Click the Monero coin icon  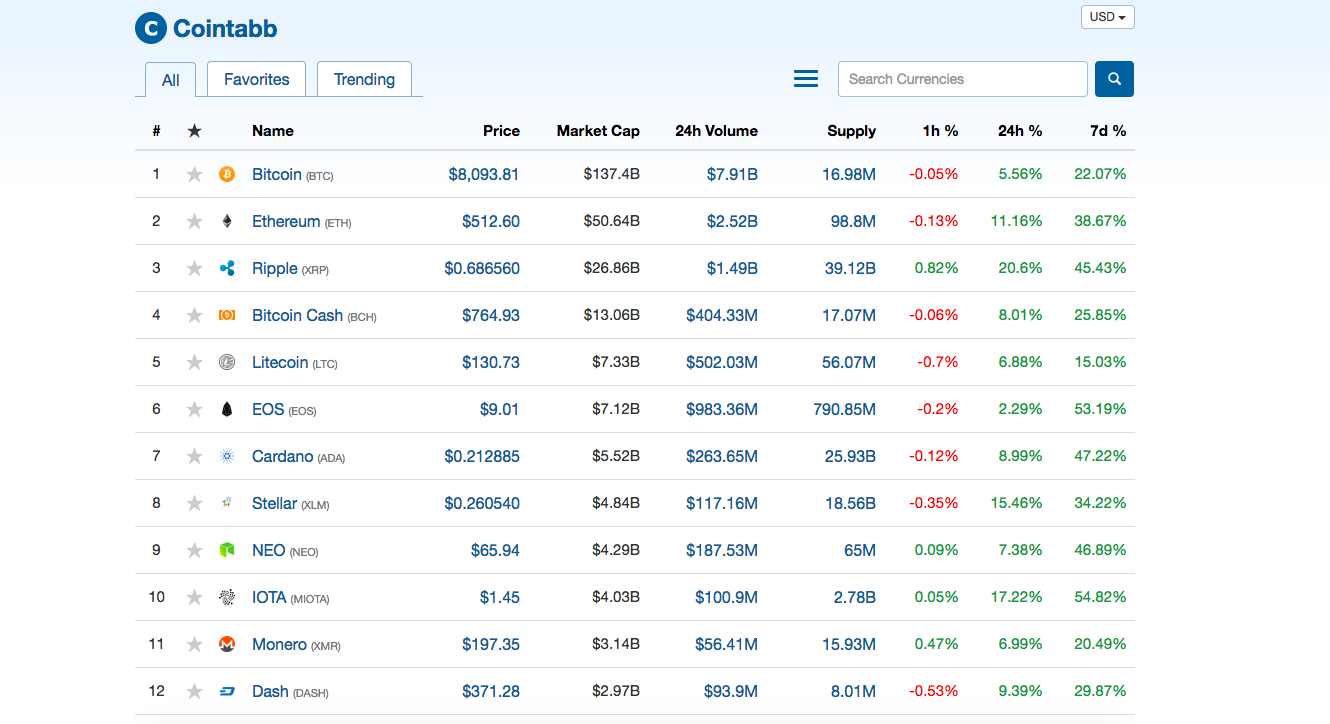(x=227, y=644)
